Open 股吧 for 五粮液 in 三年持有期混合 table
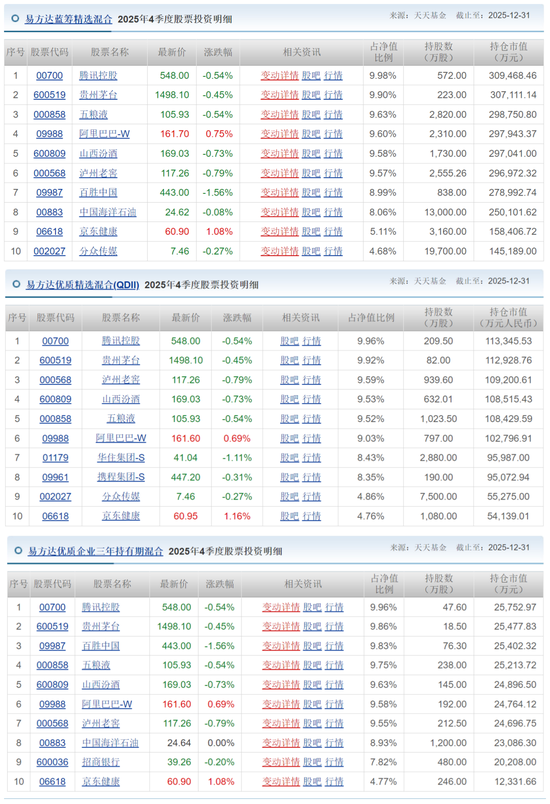550x804 pixels. pyautogui.click(x=312, y=665)
